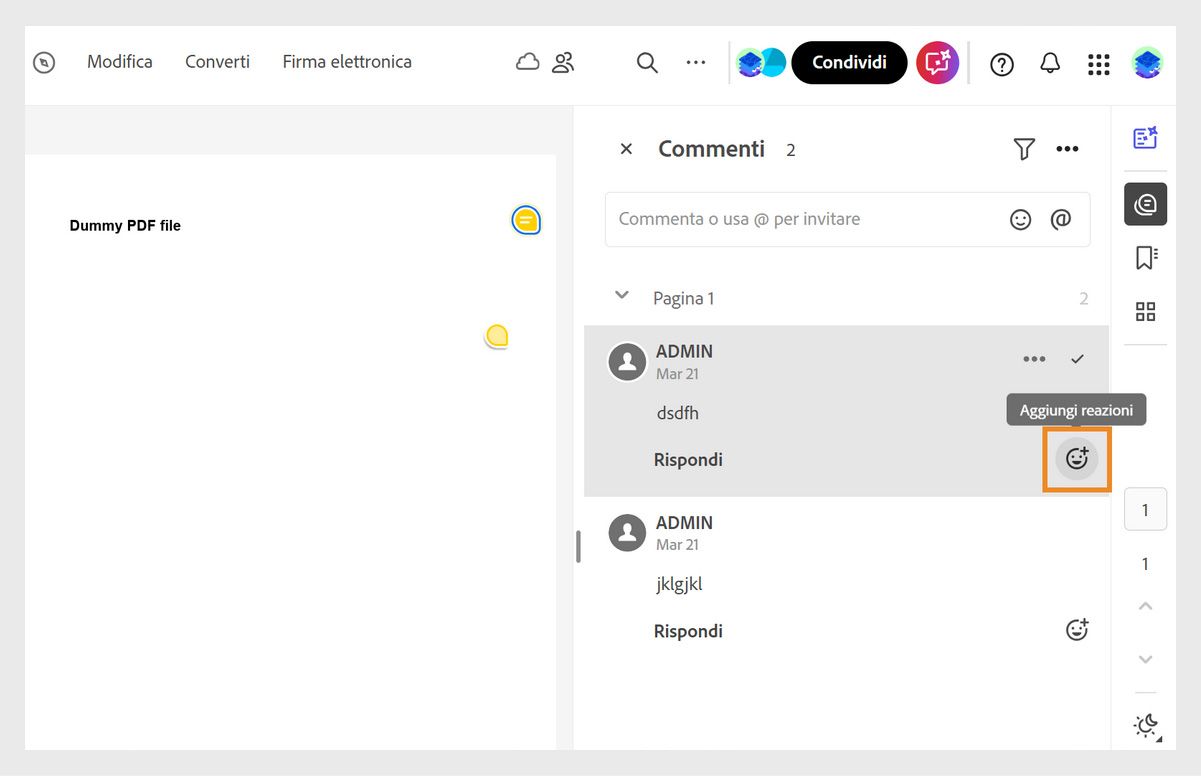Click the comment text input field
The width and height of the screenshot is (1201, 776).
pyautogui.click(x=800, y=219)
